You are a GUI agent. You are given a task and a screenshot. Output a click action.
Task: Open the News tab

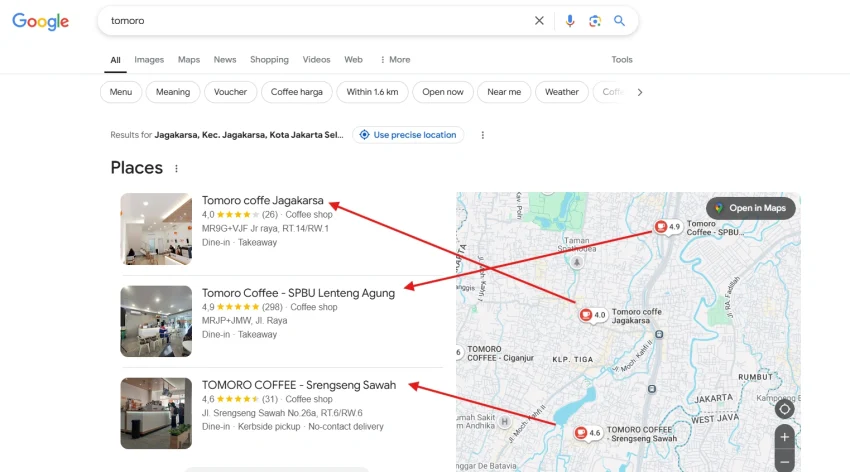click(x=225, y=60)
